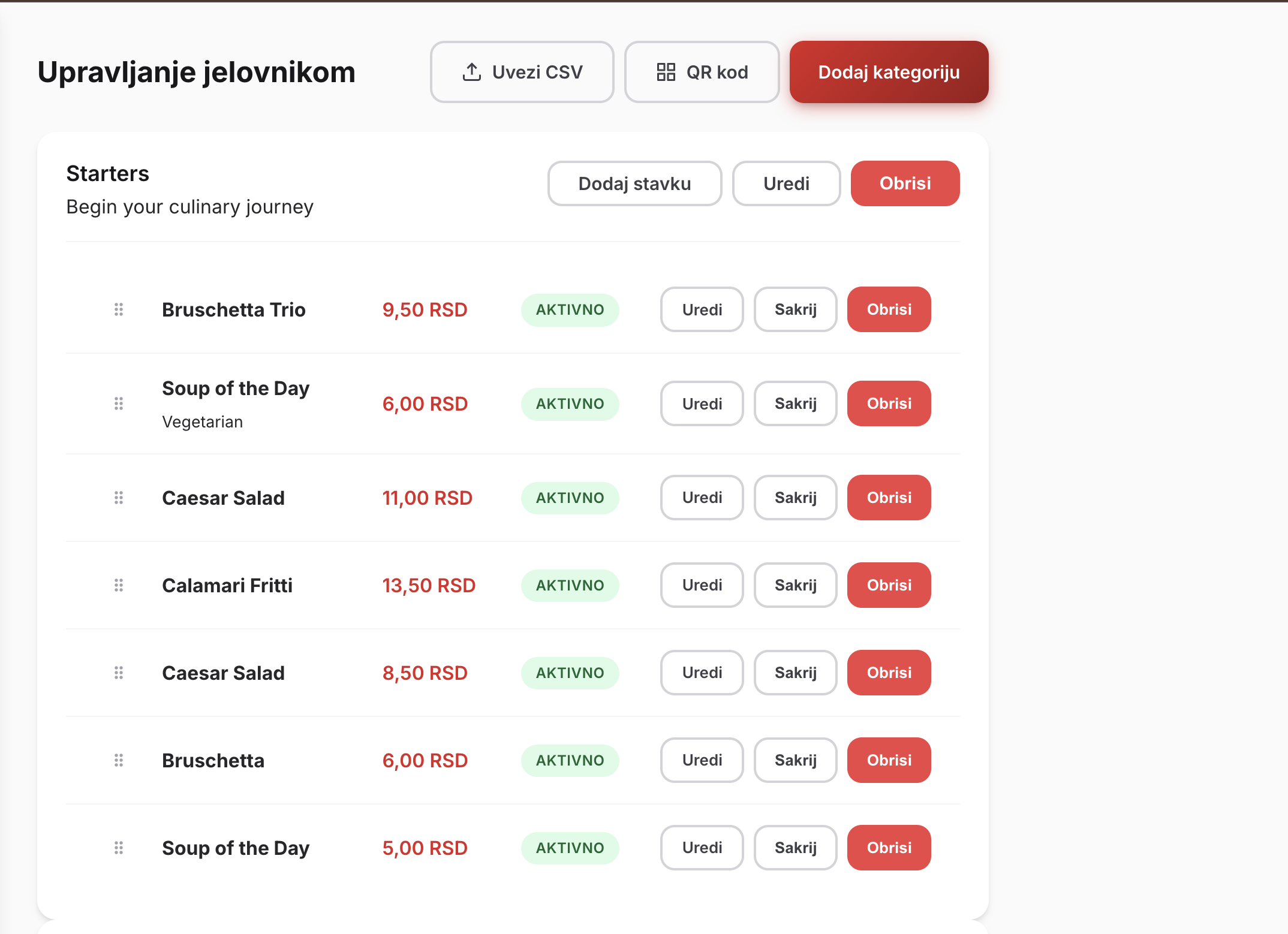The width and height of the screenshot is (1288, 934).
Task: Delete the Starters category
Action: click(905, 183)
